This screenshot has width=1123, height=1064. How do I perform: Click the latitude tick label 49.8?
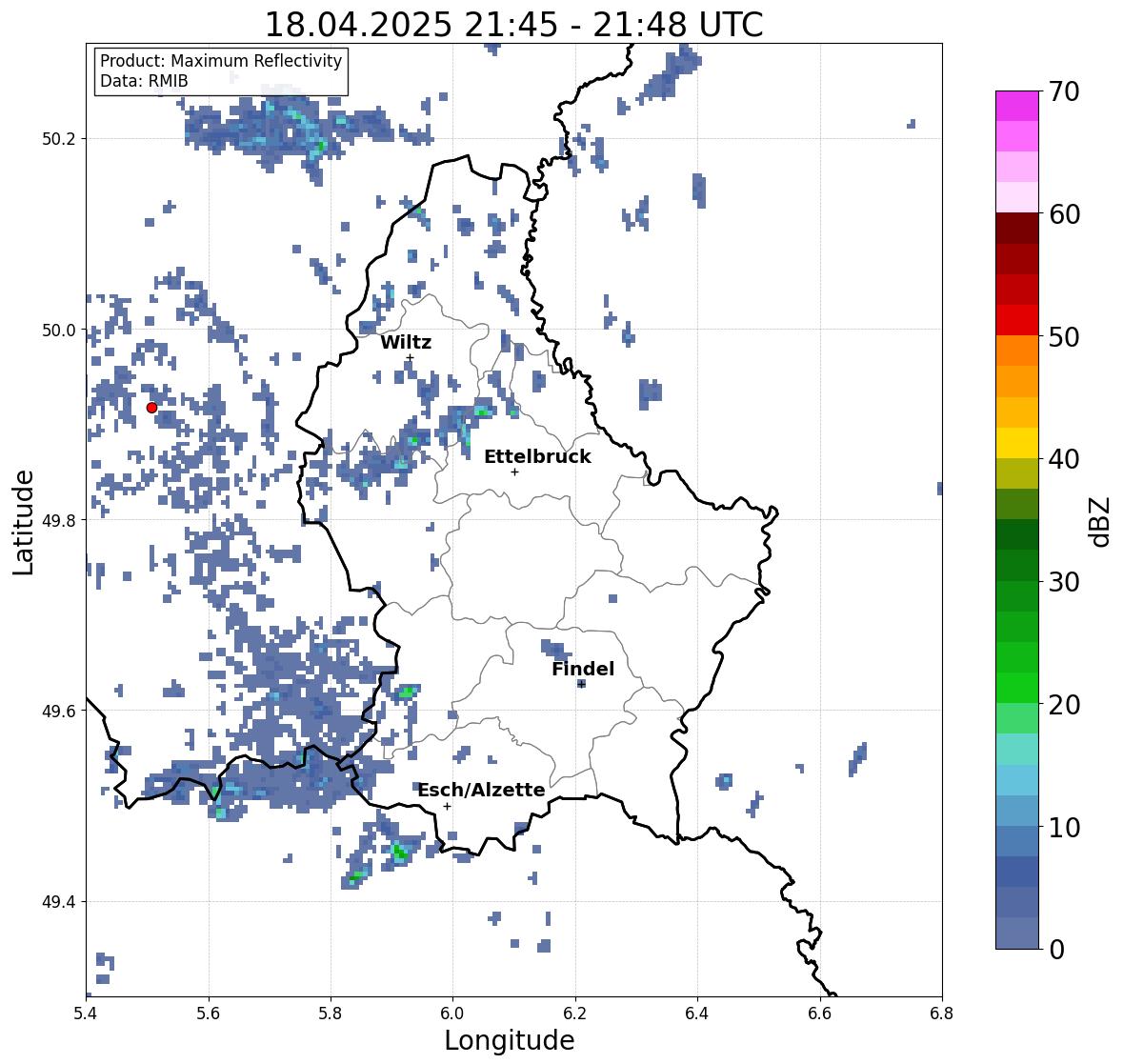tap(59, 520)
